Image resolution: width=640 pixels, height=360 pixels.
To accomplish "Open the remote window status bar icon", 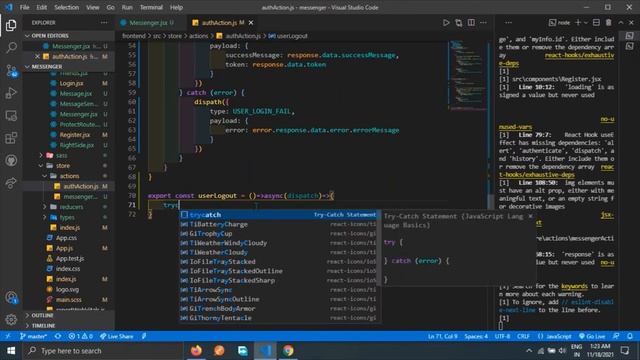I will (8, 336).
